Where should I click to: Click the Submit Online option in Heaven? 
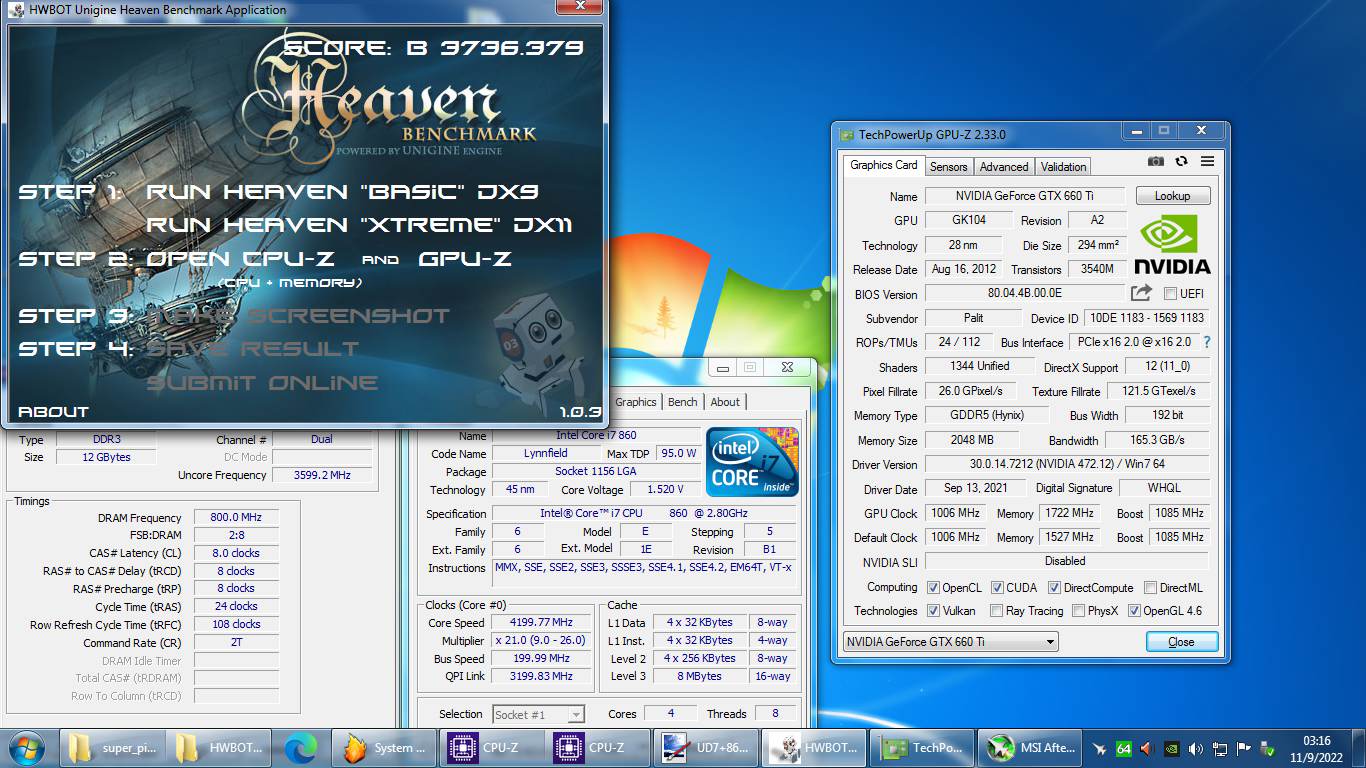262,382
